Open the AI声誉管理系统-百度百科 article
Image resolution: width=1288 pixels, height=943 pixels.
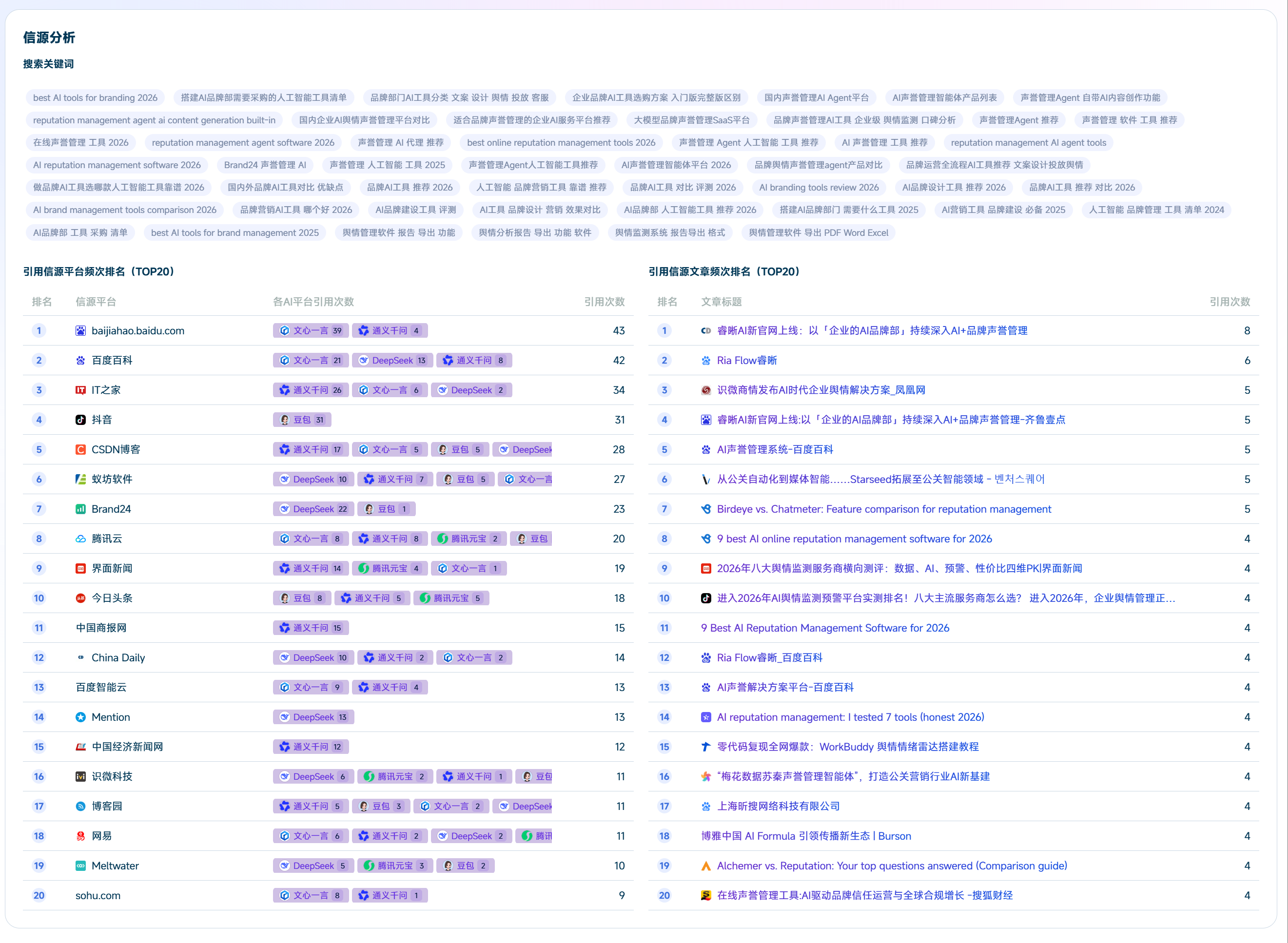[x=775, y=449]
